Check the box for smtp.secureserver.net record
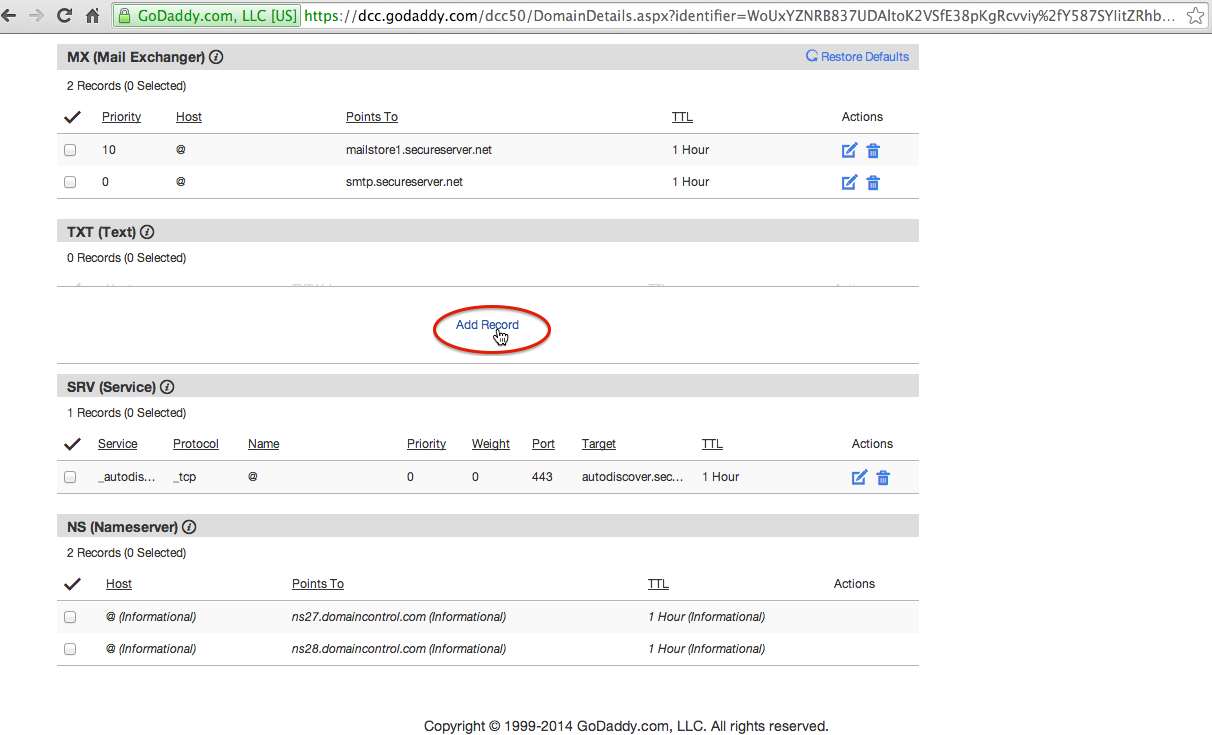Image resolution: width=1212 pixels, height=735 pixels. (x=70, y=183)
